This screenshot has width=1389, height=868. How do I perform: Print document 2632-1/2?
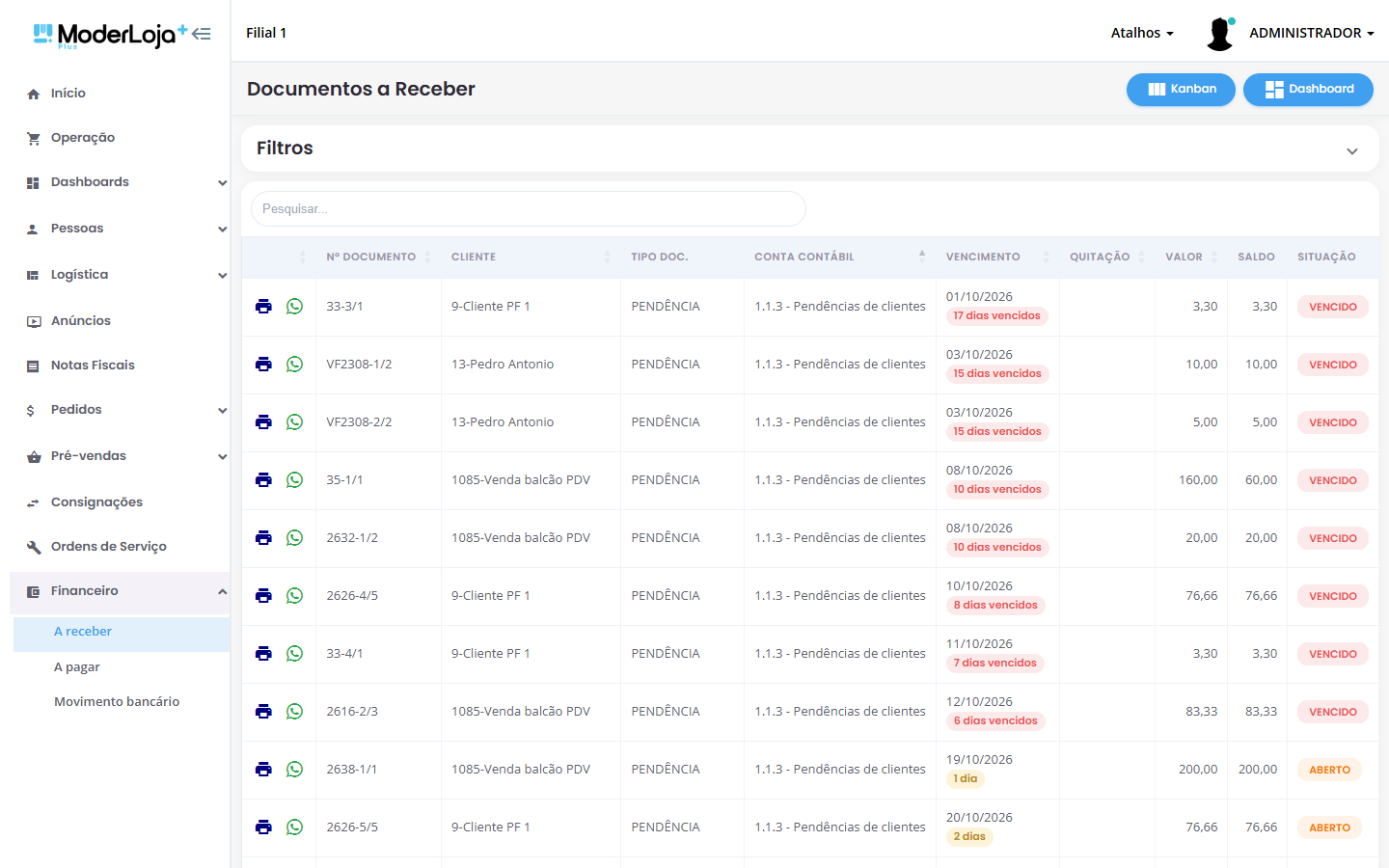coord(263,537)
